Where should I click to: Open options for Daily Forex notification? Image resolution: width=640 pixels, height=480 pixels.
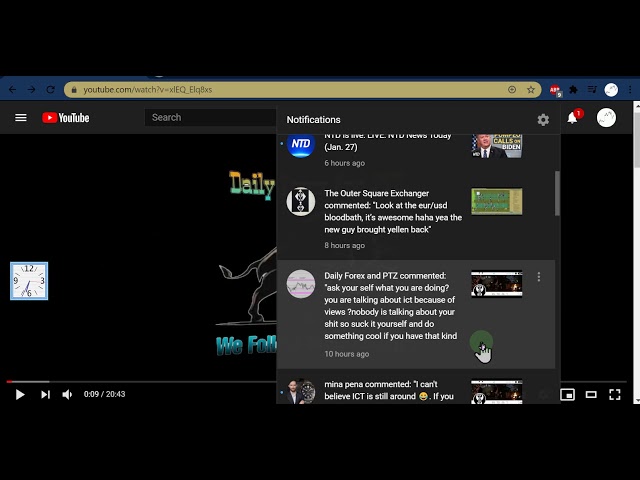(x=539, y=277)
